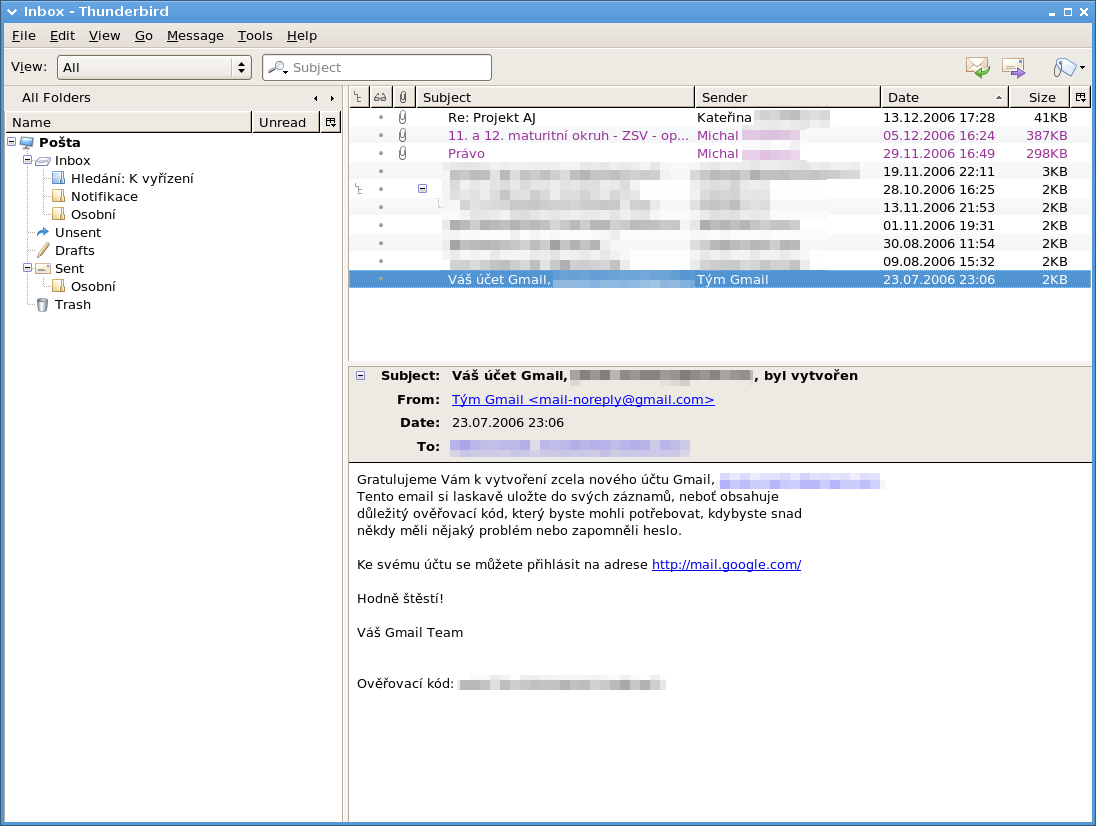The height and width of the screenshot is (826, 1096).
Task: Collapse the Inbox folder tree
Action: tap(27, 160)
